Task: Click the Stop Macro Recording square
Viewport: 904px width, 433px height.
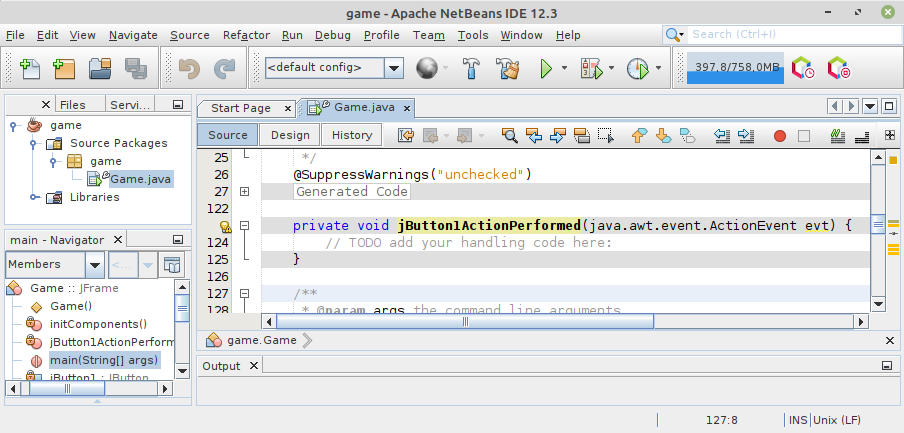Action: (x=804, y=136)
